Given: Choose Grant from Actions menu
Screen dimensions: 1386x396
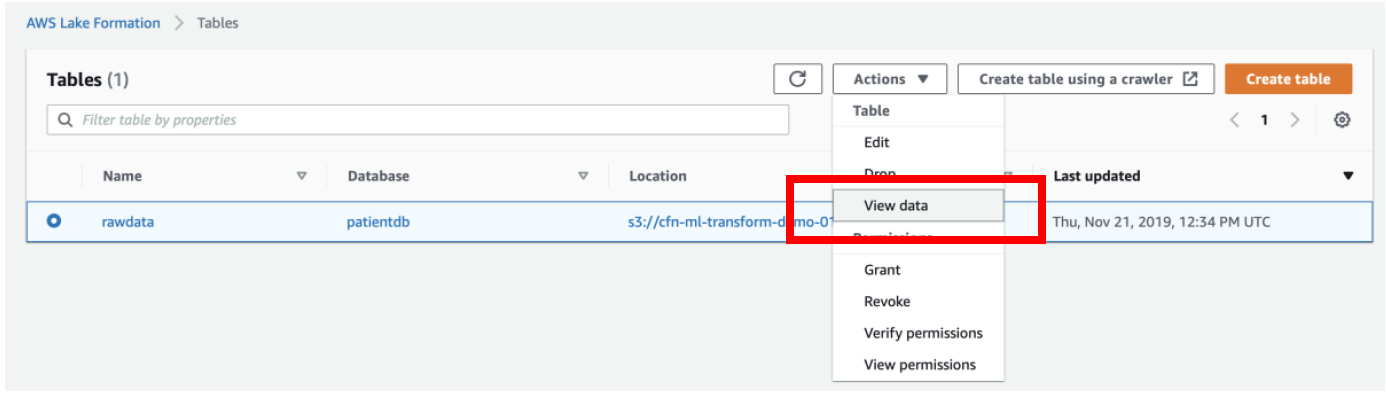Looking at the screenshot, I should click(x=882, y=269).
